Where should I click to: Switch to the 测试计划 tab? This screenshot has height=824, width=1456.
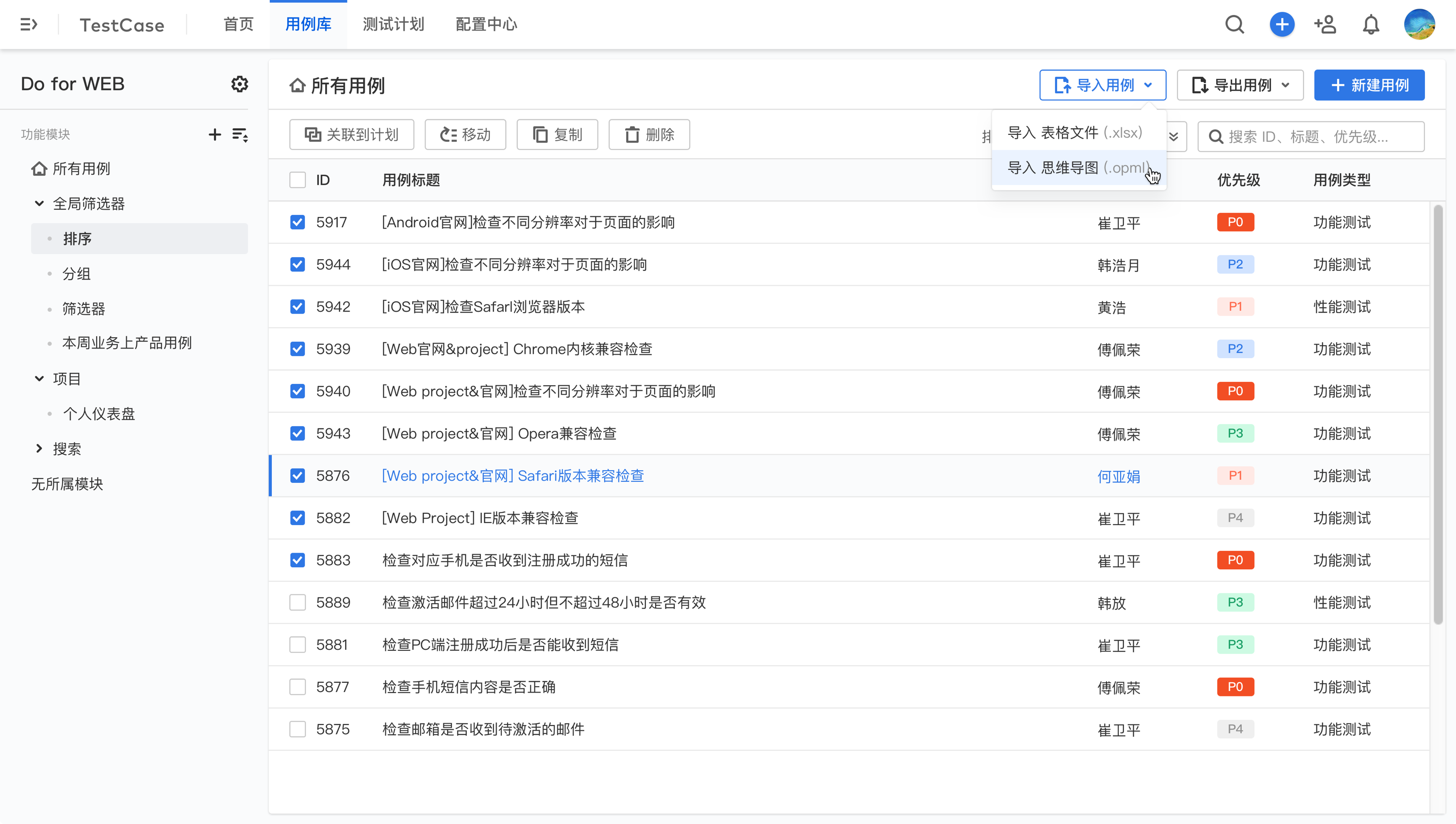(393, 24)
